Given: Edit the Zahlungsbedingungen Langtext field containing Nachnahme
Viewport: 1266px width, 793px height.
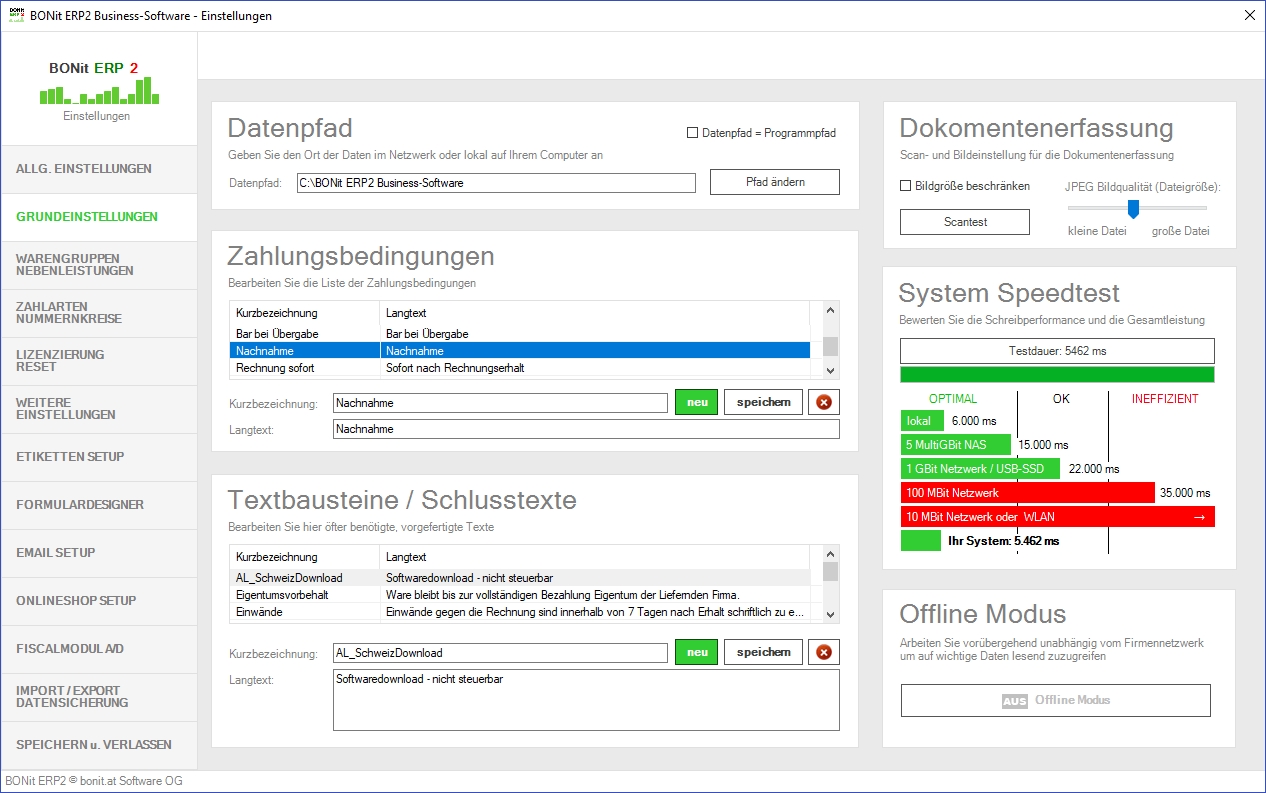Looking at the screenshot, I should (x=586, y=429).
